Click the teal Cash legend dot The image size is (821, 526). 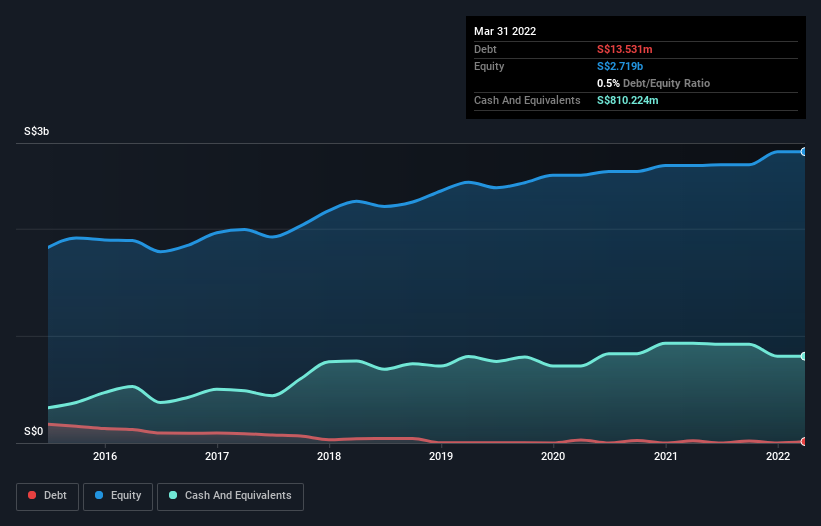point(173,495)
